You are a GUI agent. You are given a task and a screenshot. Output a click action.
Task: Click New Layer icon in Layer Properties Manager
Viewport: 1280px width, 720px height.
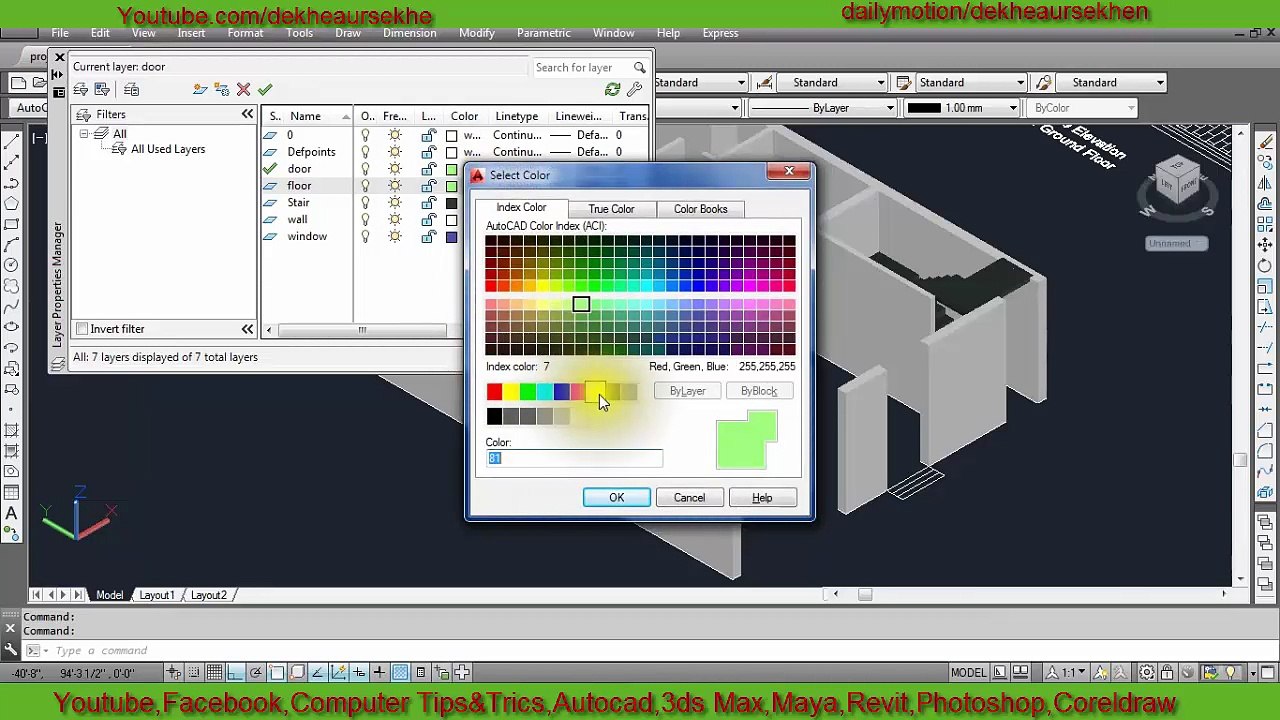[200, 90]
